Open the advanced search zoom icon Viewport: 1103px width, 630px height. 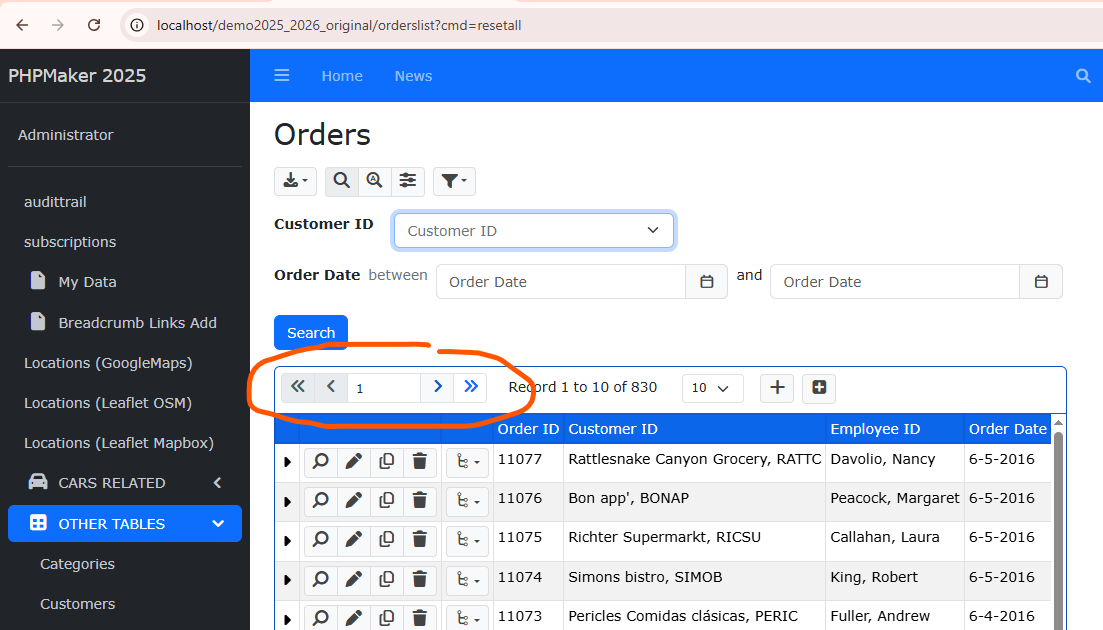tap(375, 181)
